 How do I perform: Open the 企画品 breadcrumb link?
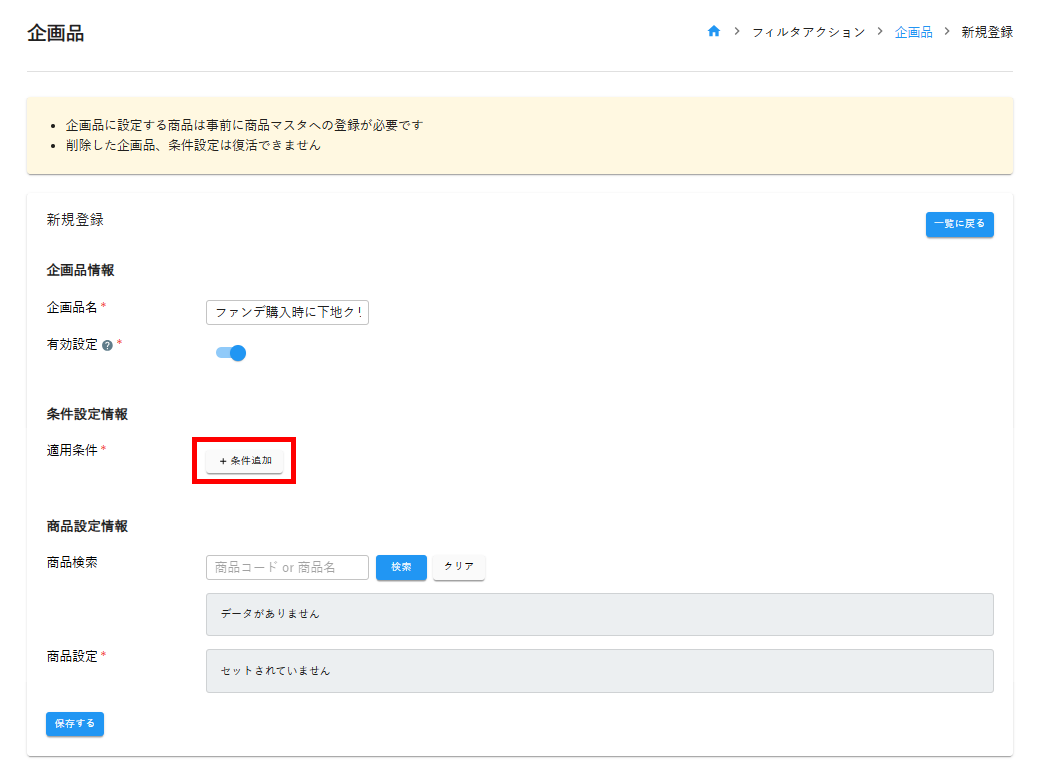pyautogui.click(x=913, y=32)
